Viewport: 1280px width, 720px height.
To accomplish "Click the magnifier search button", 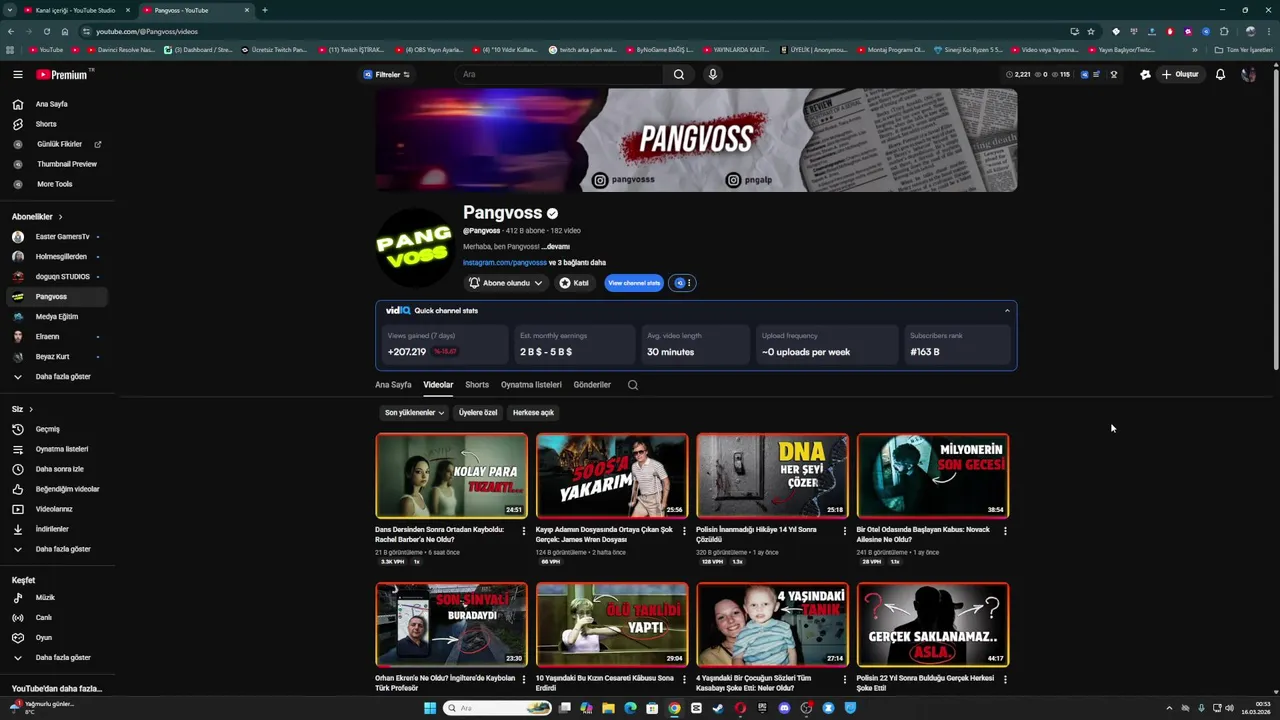I will pos(679,74).
